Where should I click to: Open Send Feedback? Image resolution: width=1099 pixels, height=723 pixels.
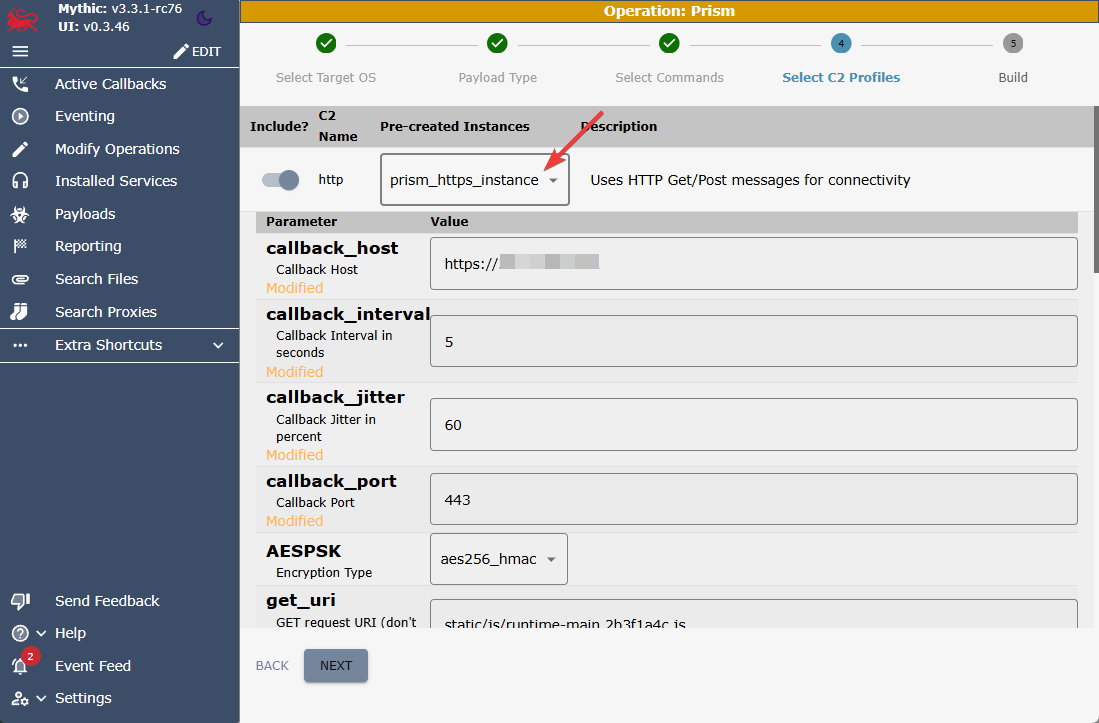tap(107, 601)
